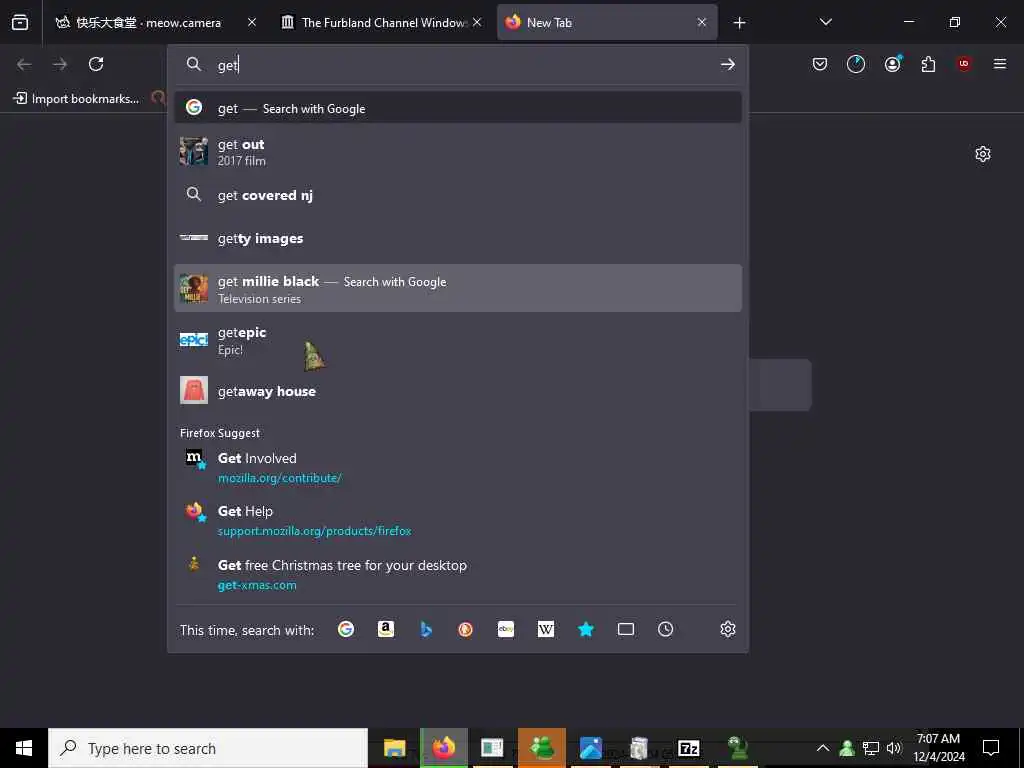Switch to The Furbland Channel Window tab
The width and height of the screenshot is (1024, 768).
pos(383,22)
